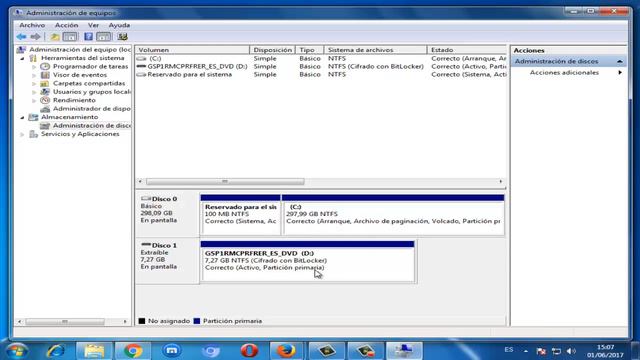The image size is (640, 360).
Task: Select Carpetas compartidas in the tree
Action: 89,83
